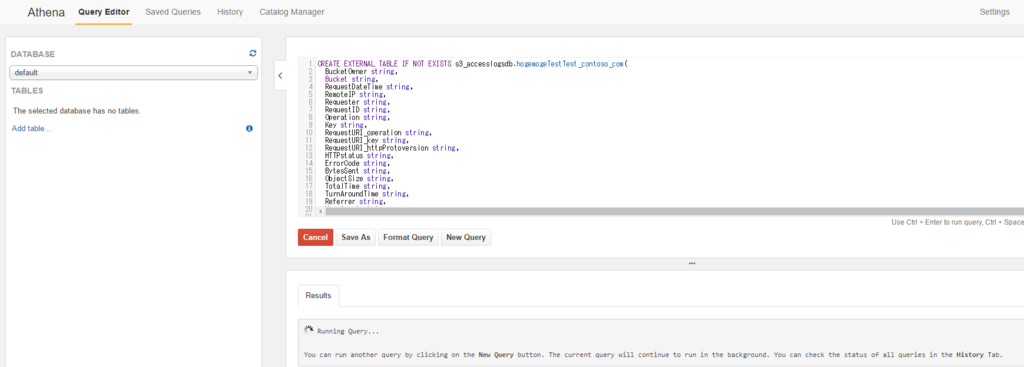Click the 'ObjectSize string,' line
The width and height of the screenshot is (1024, 367).
point(359,179)
